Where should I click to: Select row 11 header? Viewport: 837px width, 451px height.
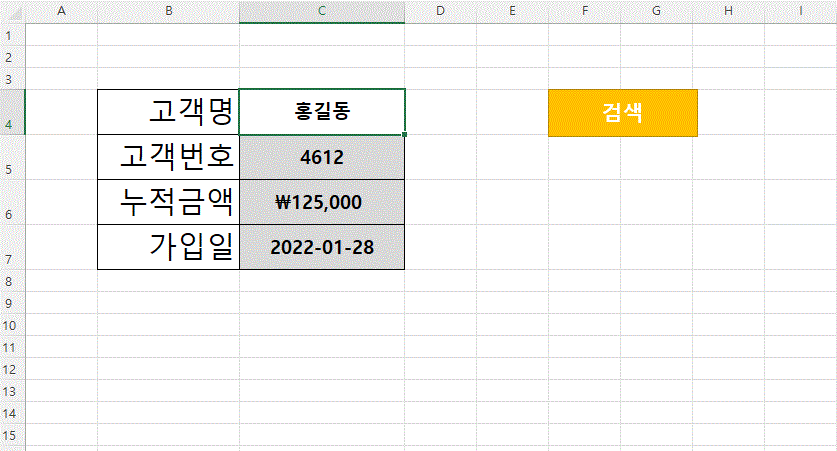[12, 347]
